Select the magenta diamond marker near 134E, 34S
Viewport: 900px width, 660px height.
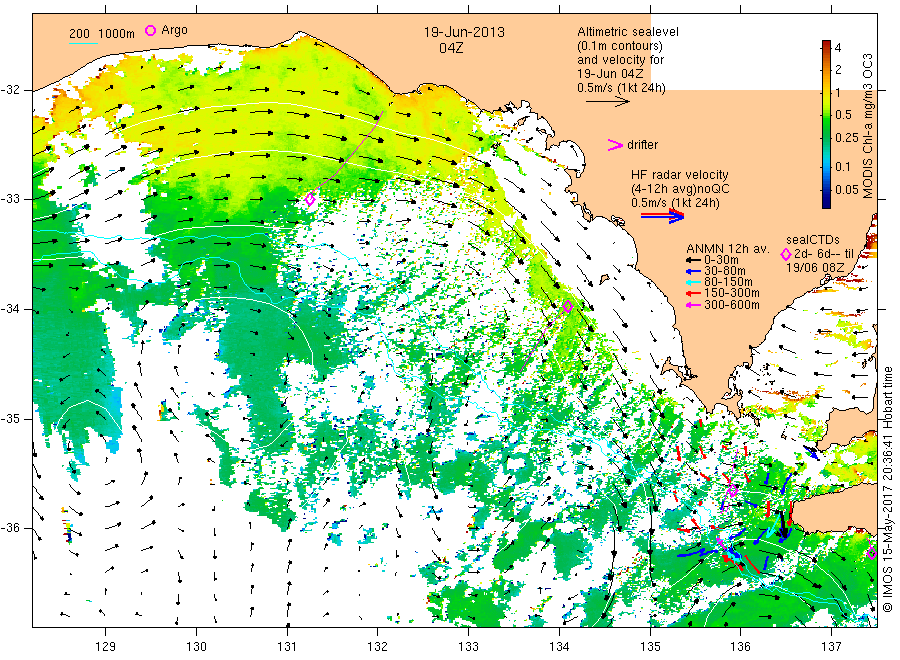click(568, 307)
